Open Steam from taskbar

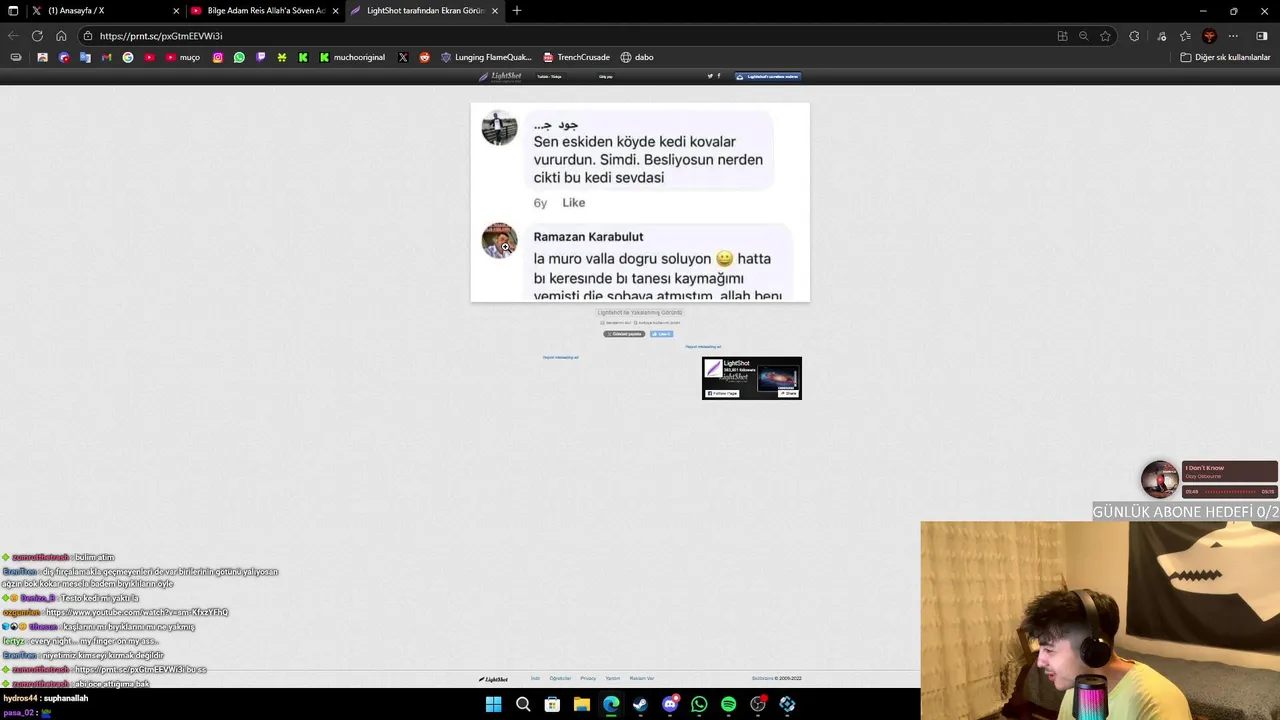[x=640, y=705]
